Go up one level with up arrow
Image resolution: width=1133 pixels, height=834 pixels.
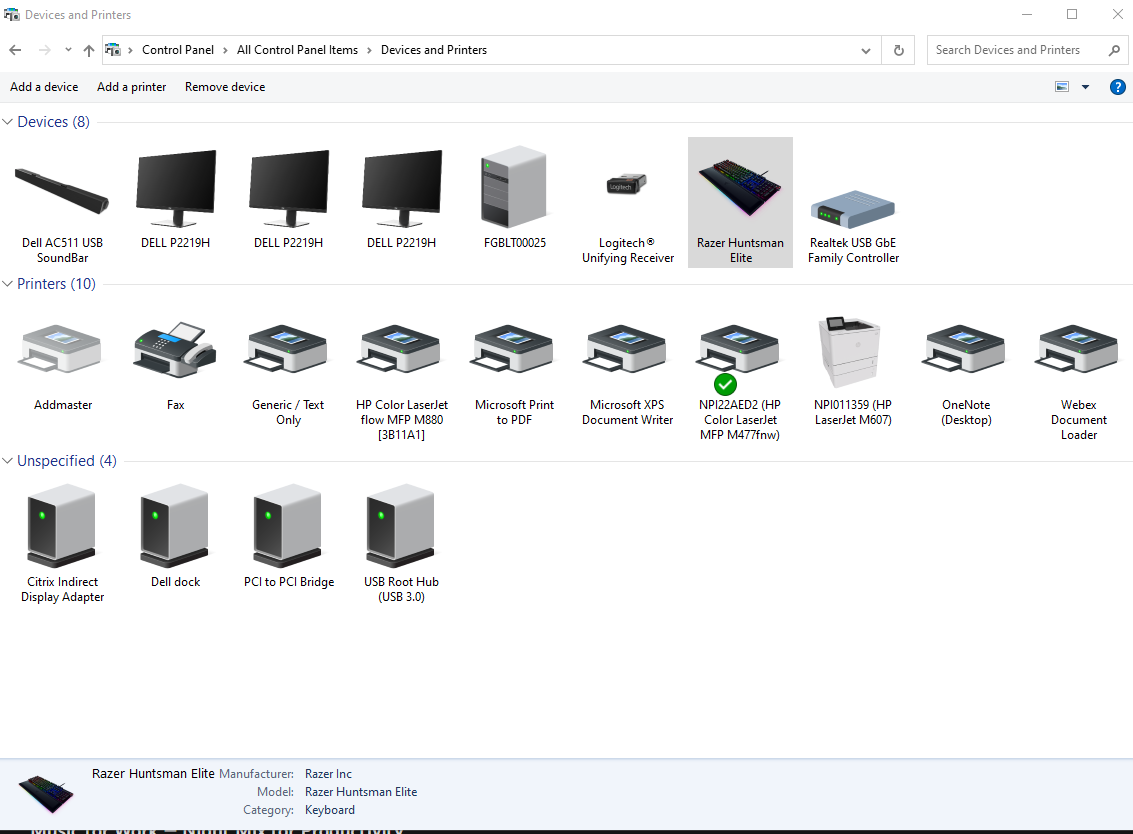pyautogui.click(x=89, y=50)
